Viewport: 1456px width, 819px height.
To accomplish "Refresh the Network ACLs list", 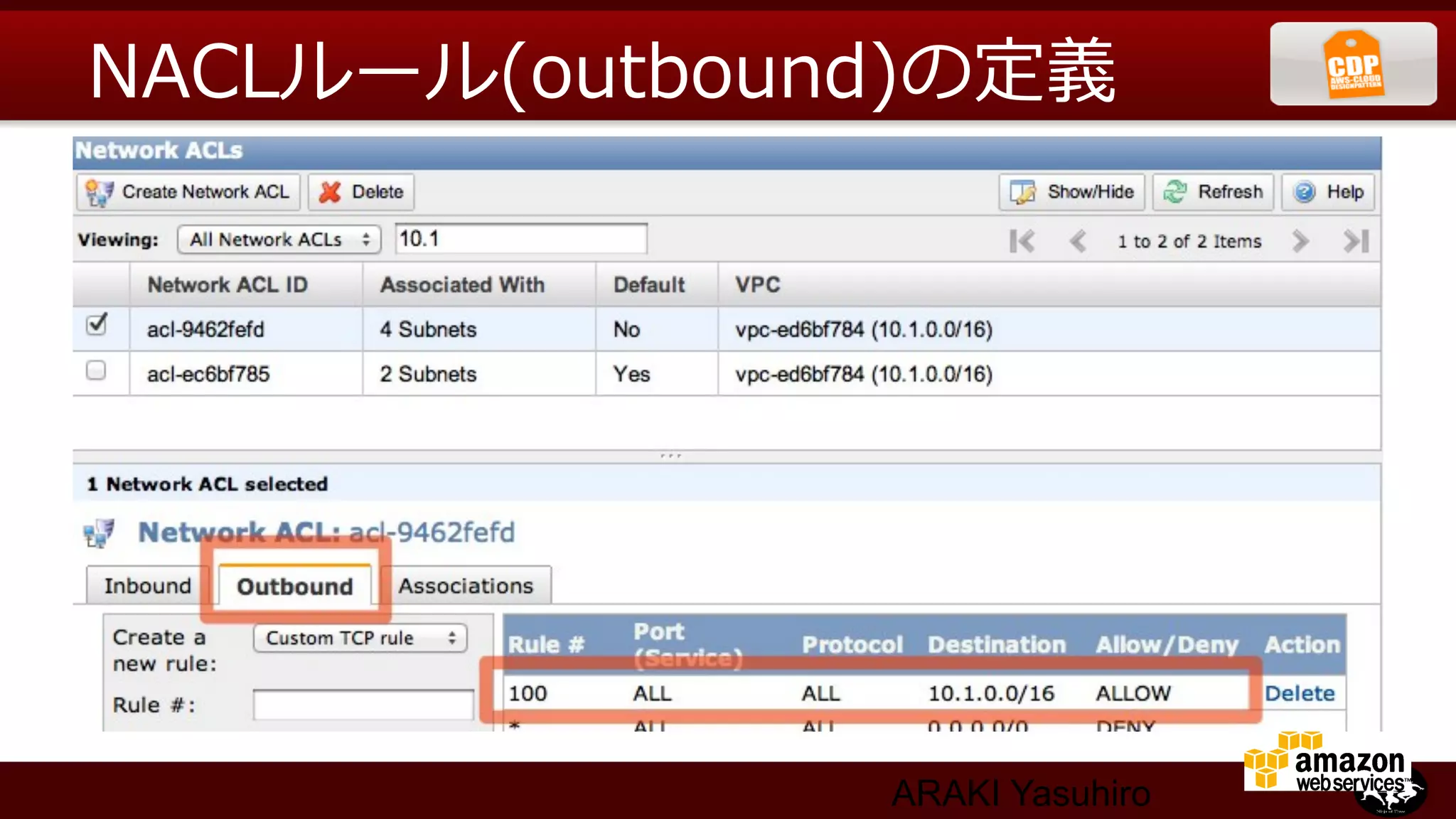I will (x=1213, y=192).
